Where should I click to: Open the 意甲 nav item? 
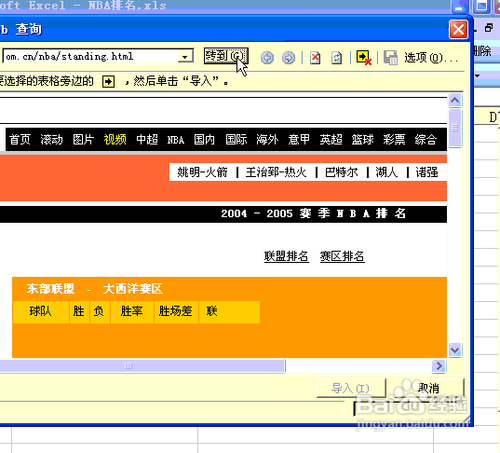(x=299, y=139)
